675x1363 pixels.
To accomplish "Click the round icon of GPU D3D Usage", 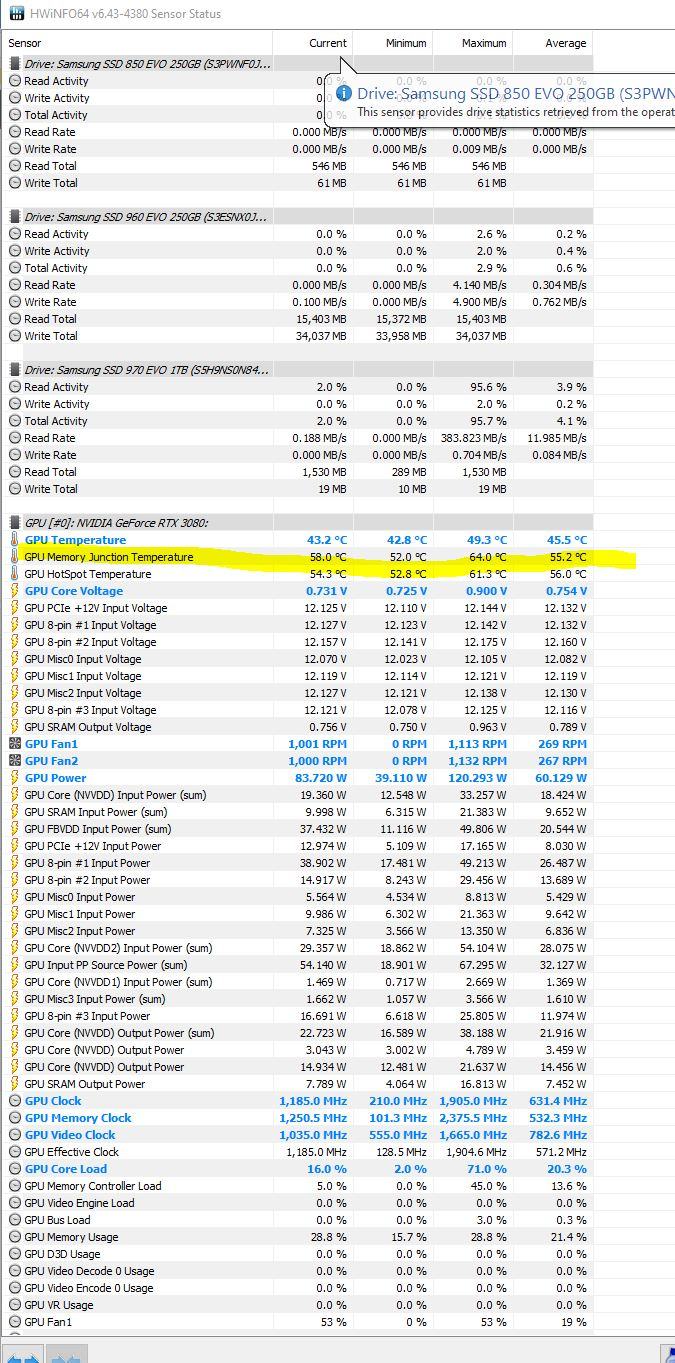I will point(15,1254).
